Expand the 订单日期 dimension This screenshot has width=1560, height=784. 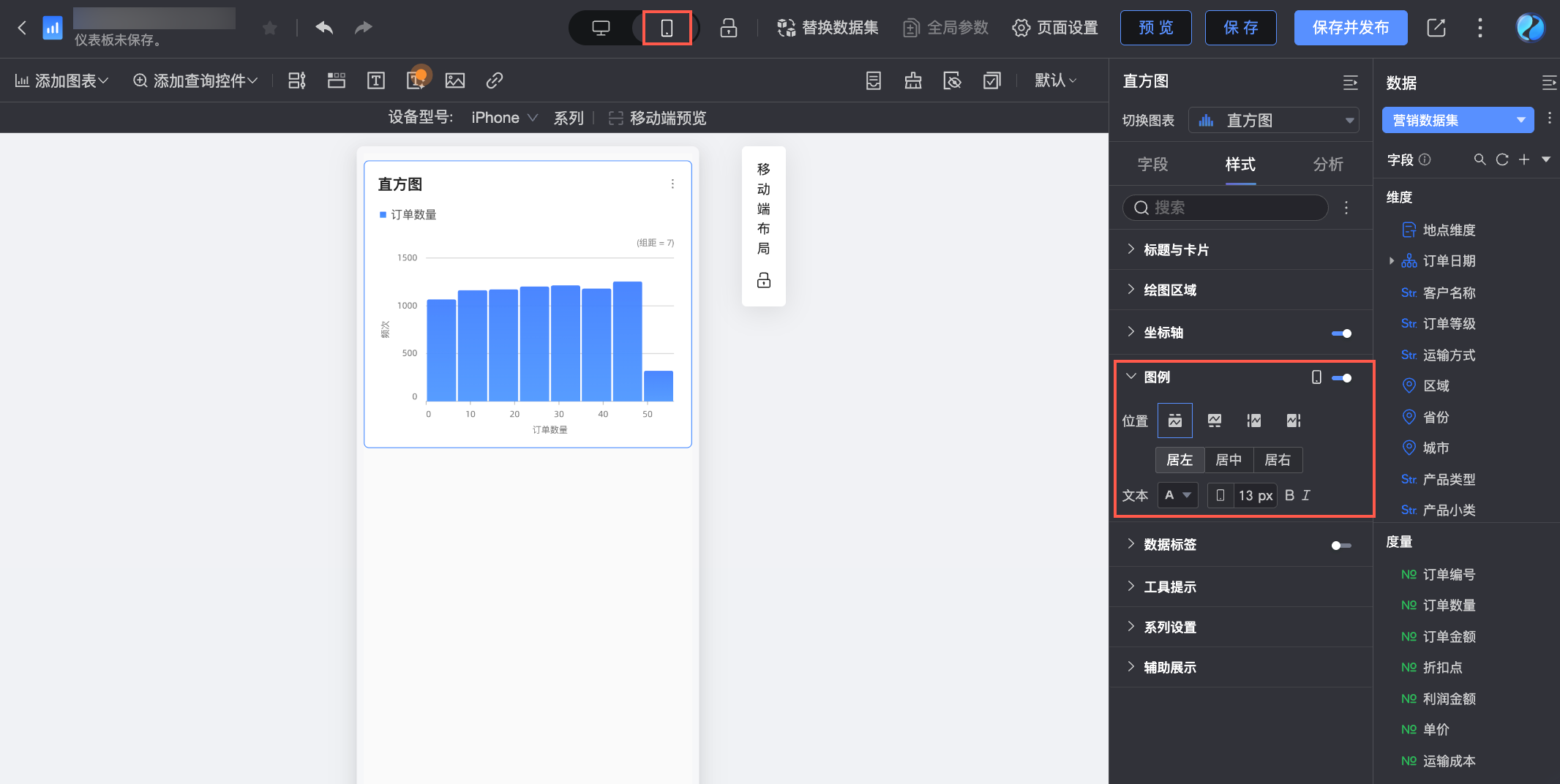click(1392, 261)
